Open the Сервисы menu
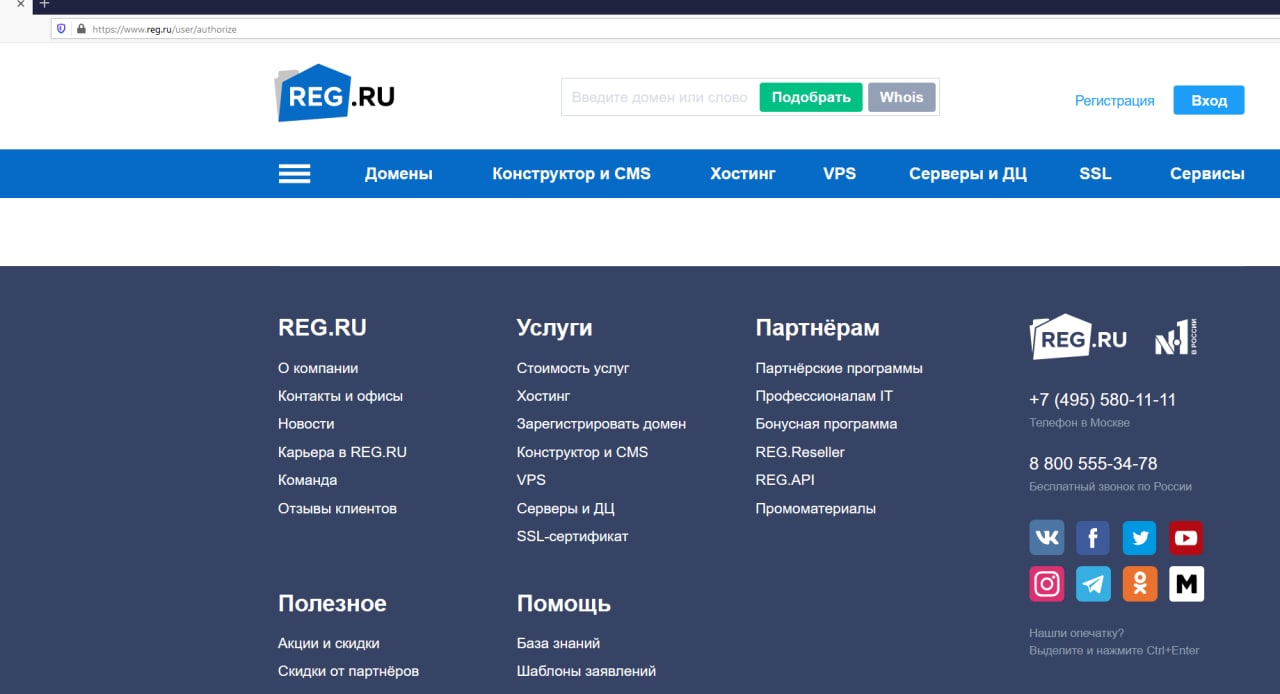 [1207, 174]
